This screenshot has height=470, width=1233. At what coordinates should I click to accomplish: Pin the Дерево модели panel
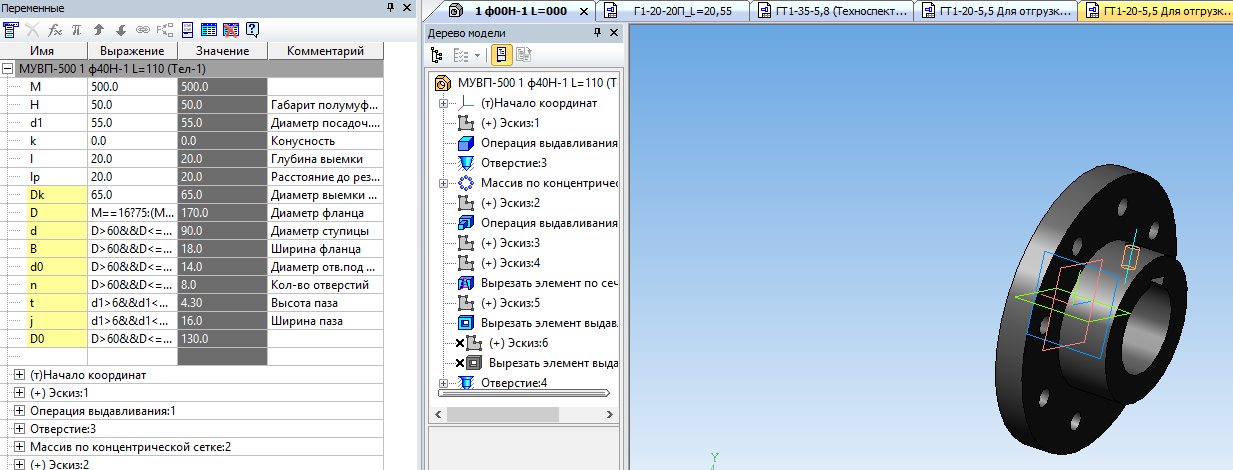pyautogui.click(x=596, y=33)
